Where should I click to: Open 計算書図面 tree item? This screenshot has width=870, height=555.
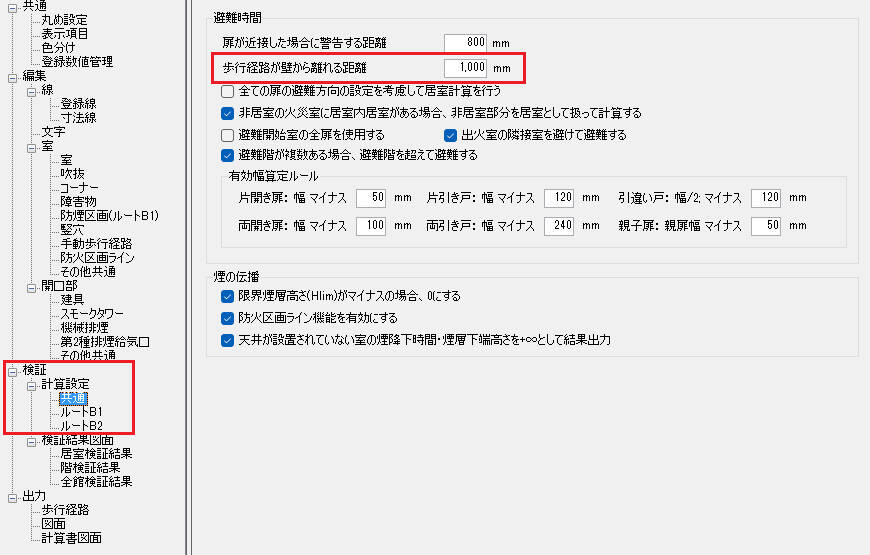(x=72, y=538)
